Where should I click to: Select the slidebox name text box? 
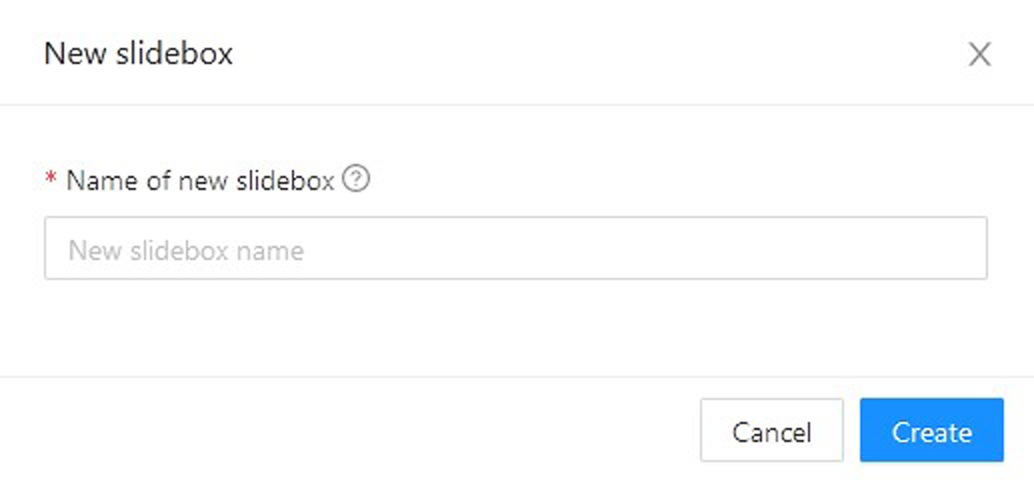click(515, 248)
